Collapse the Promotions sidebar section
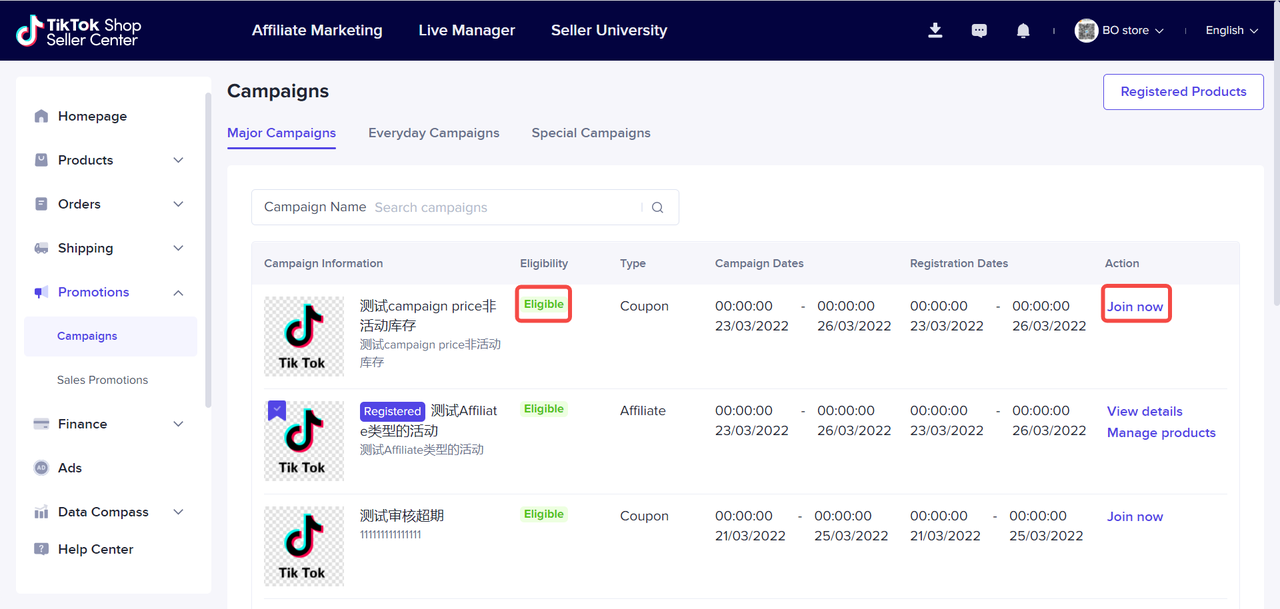The image size is (1280, 609). (x=178, y=292)
